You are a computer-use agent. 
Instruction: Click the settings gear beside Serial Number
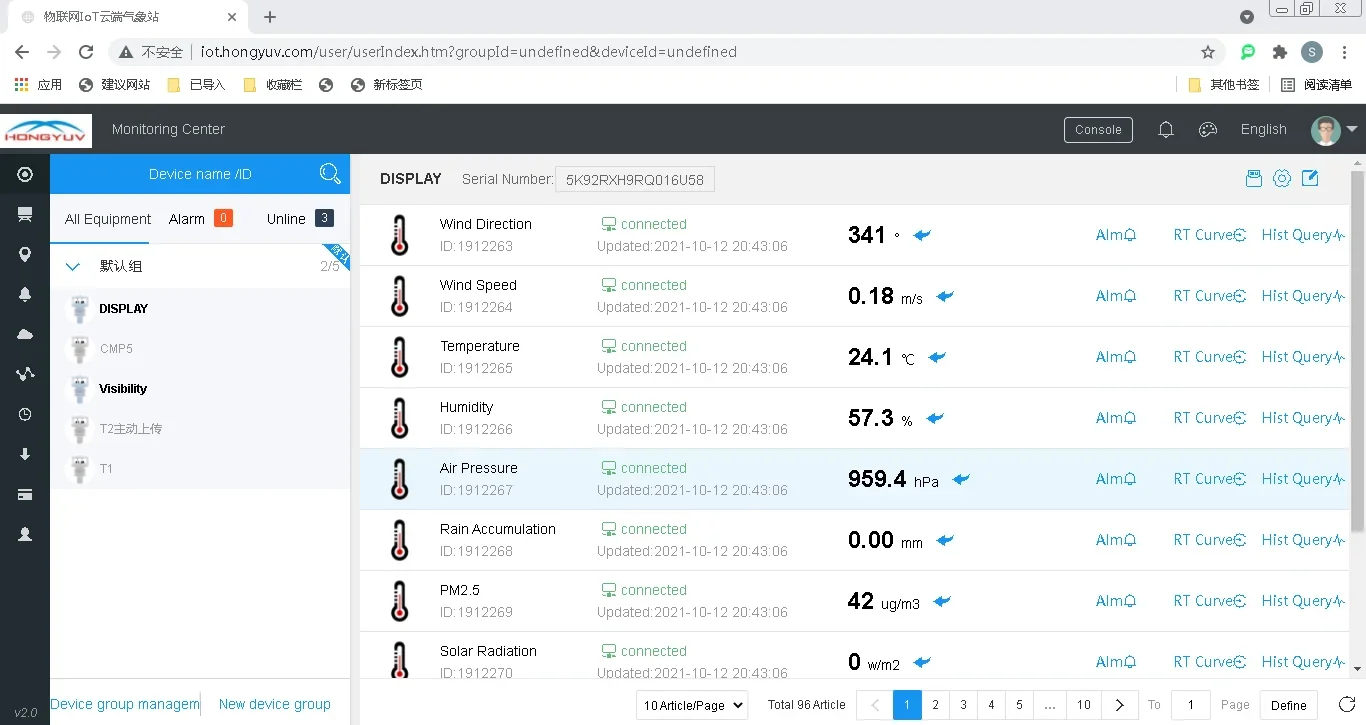coord(1282,179)
